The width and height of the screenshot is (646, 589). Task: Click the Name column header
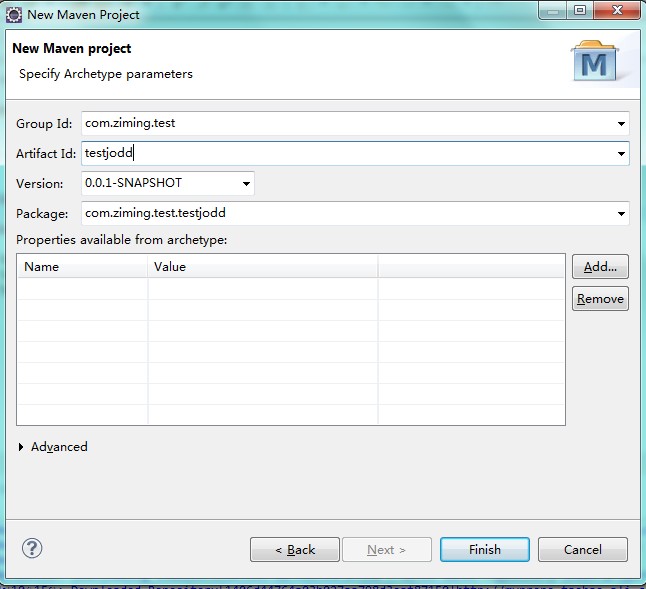click(x=82, y=266)
